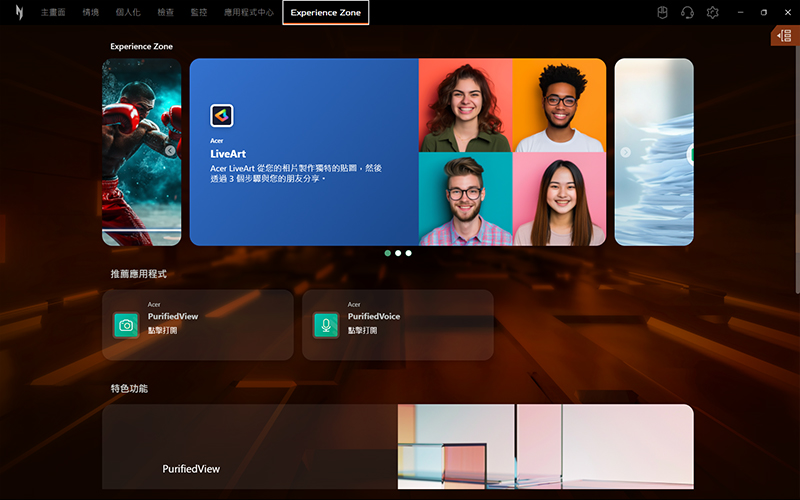Expand the orange side panel toggle
The width and height of the screenshot is (800, 500).
pos(785,36)
